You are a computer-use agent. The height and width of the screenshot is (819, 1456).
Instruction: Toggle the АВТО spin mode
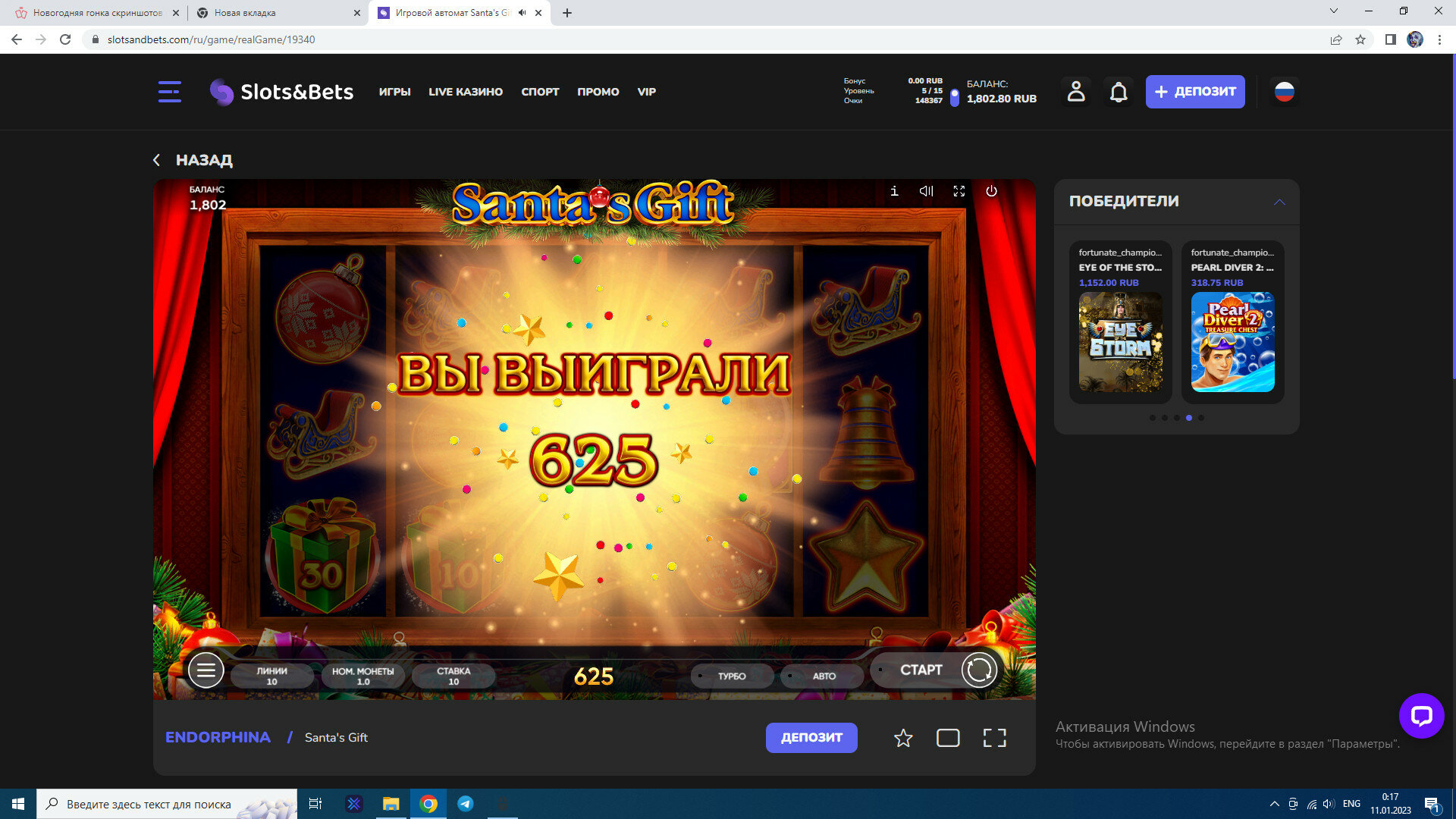point(824,676)
